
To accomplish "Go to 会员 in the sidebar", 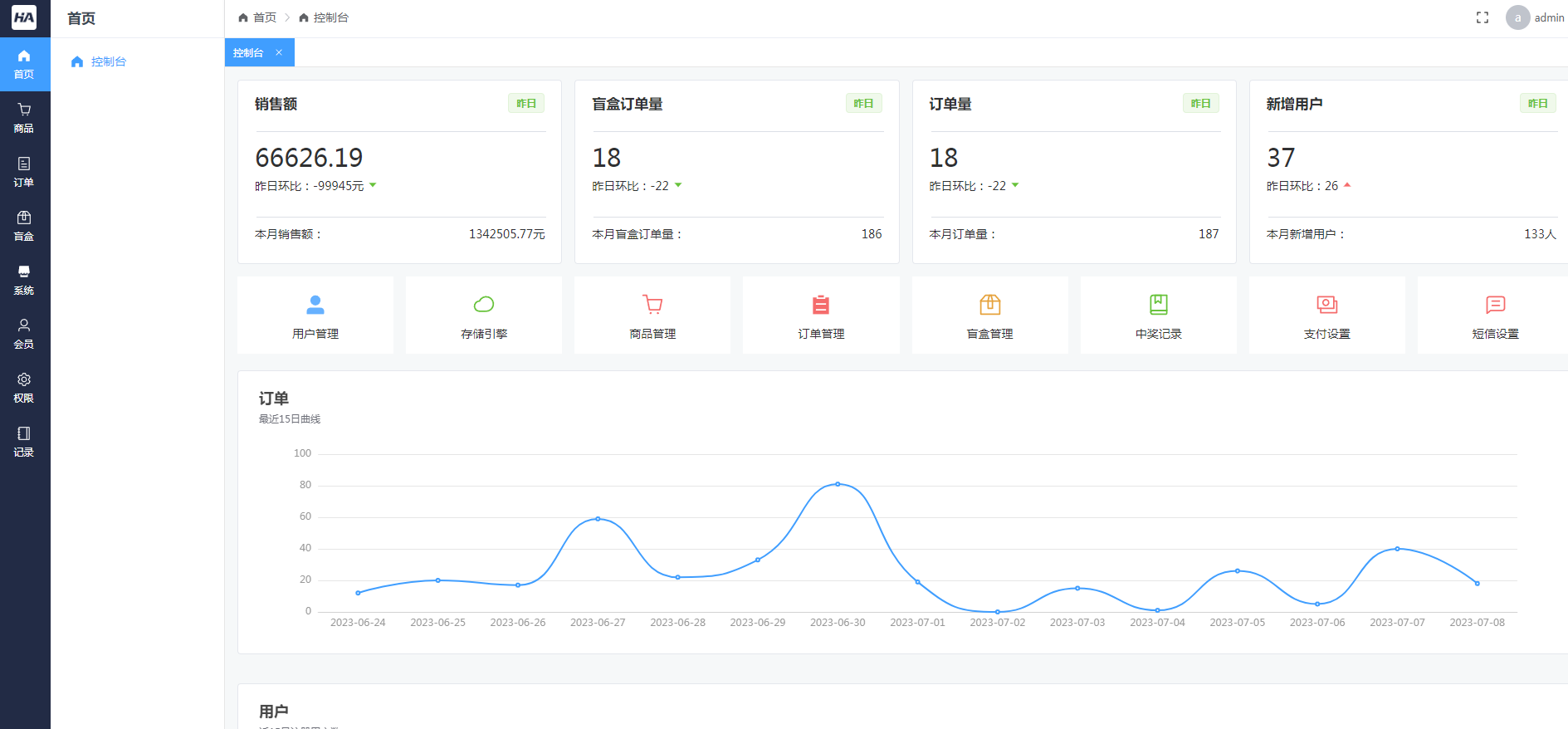I will (24, 334).
